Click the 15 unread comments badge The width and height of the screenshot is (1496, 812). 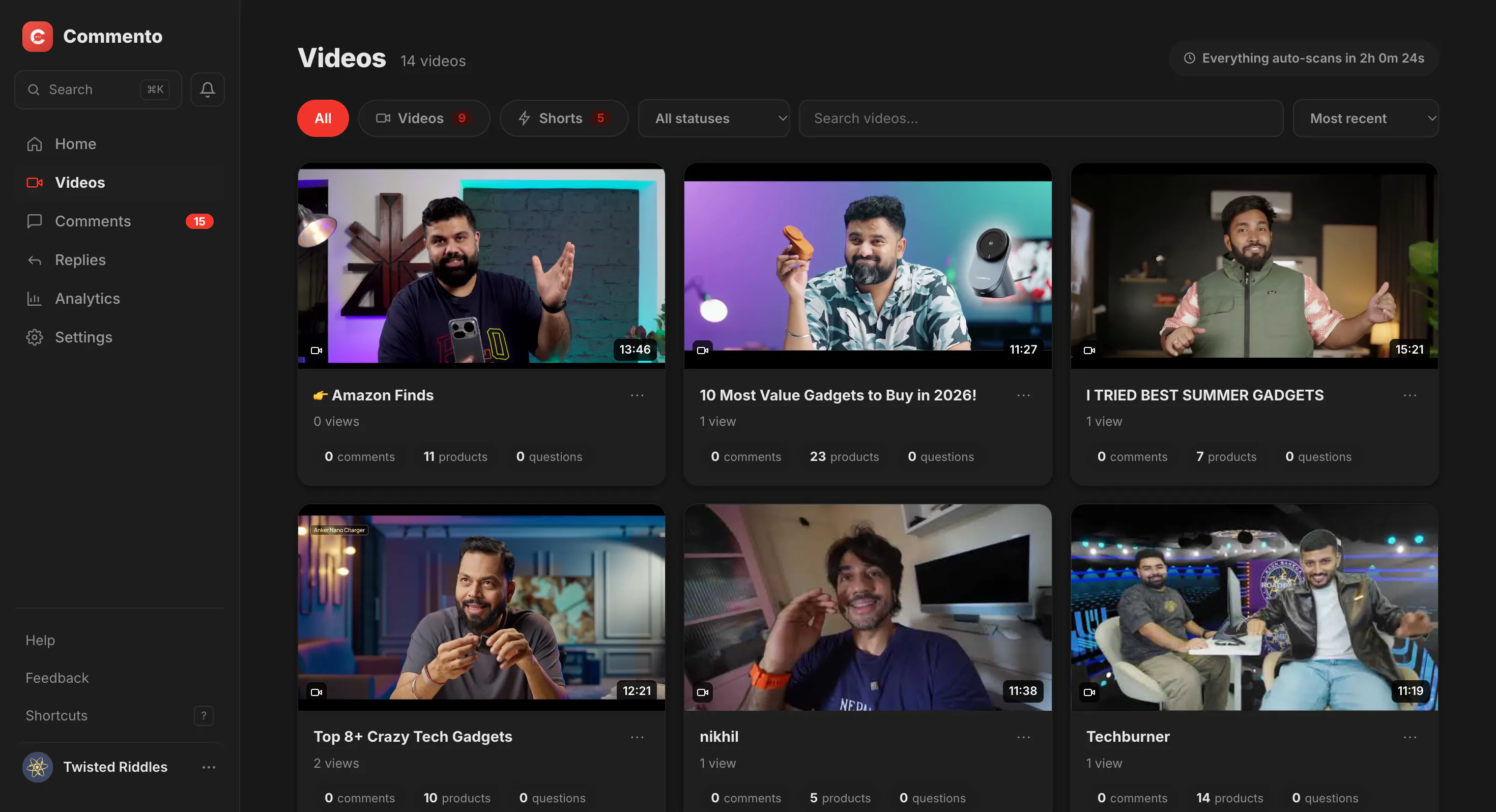point(199,221)
